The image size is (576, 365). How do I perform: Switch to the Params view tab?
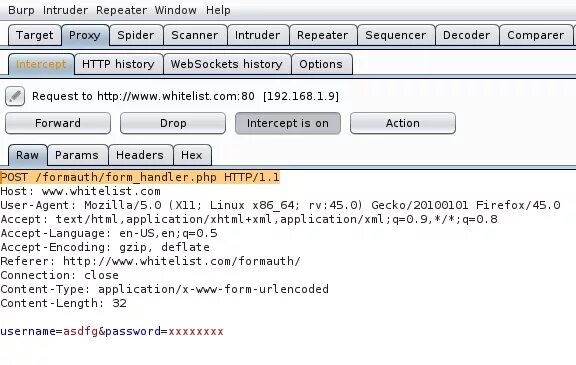pyautogui.click(x=77, y=155)
